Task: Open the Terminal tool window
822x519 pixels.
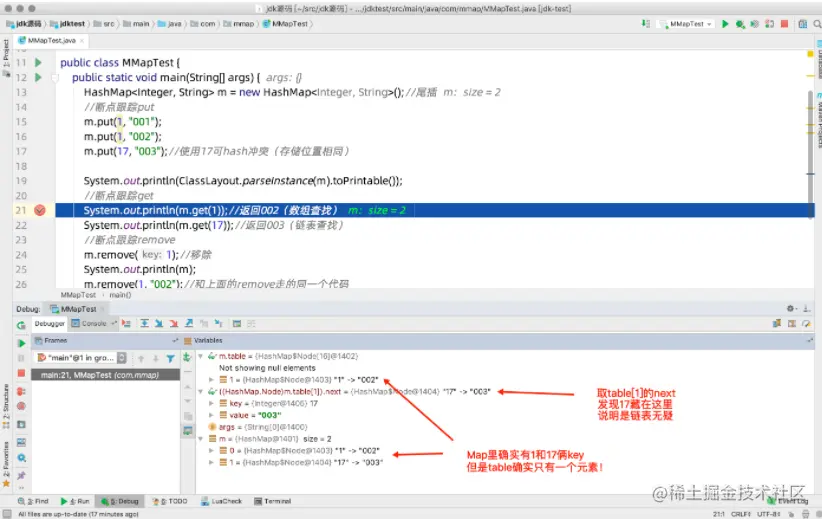Action: [273, 501]
